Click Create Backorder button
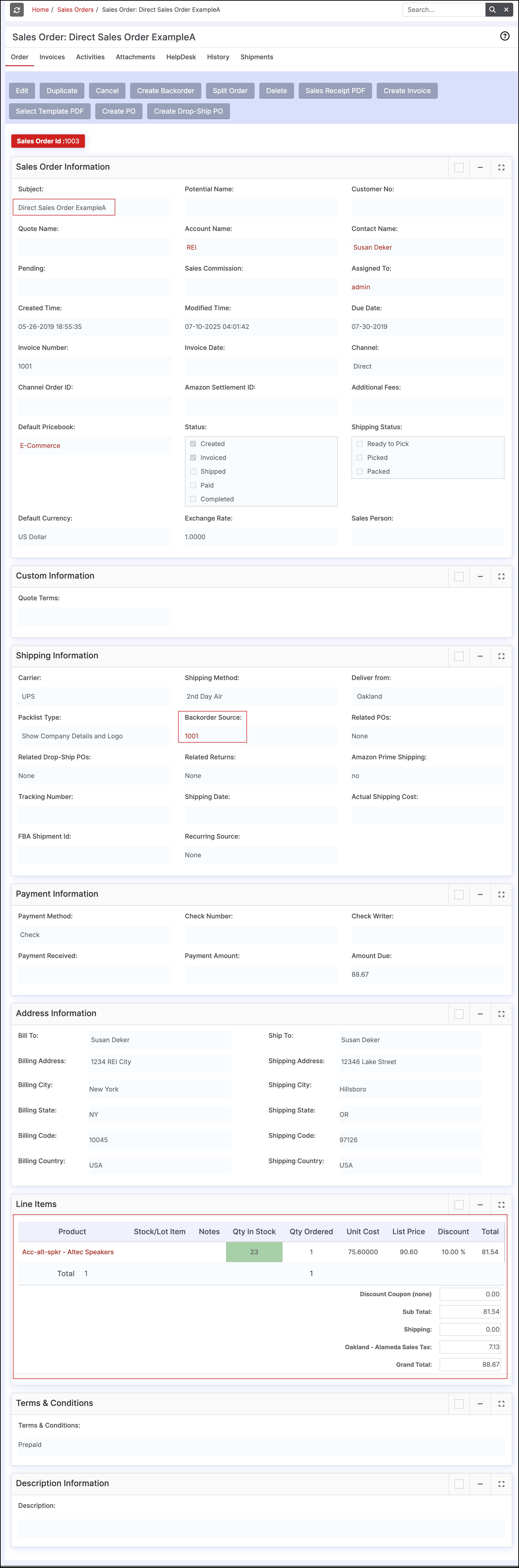Image resolution: width=519 pixels, height=1568 pixels. [166, 91]
